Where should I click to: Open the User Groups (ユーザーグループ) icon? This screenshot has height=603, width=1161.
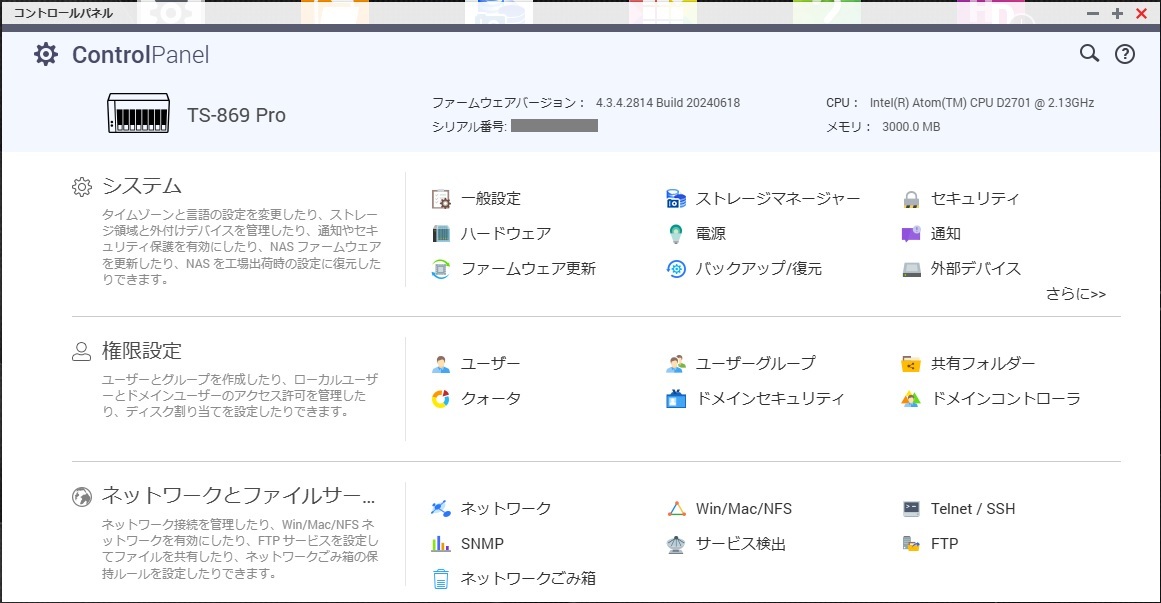coord(676,364)
